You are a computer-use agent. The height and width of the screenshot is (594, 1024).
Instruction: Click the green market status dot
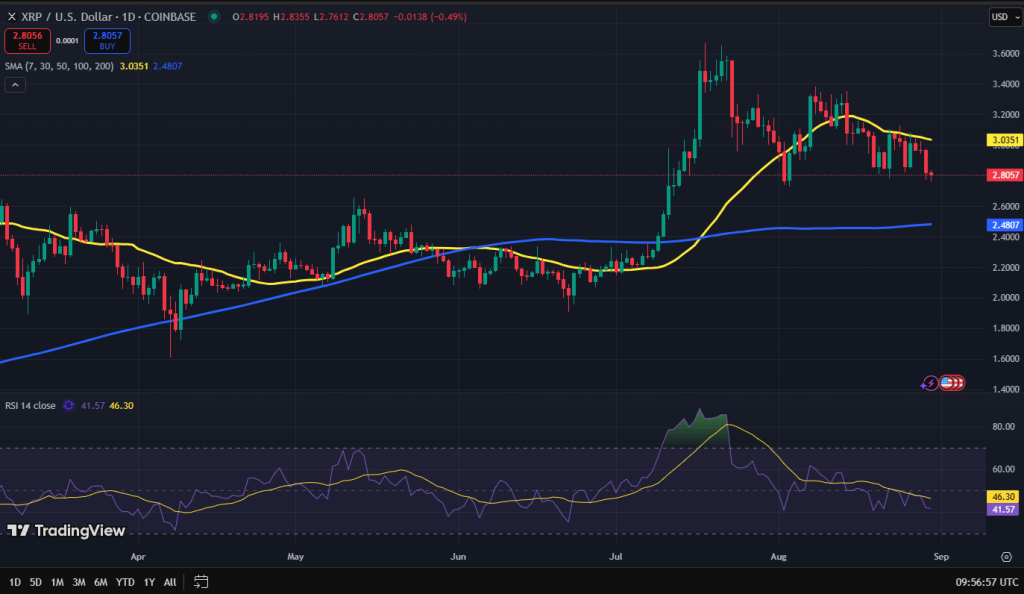(214, 16)
